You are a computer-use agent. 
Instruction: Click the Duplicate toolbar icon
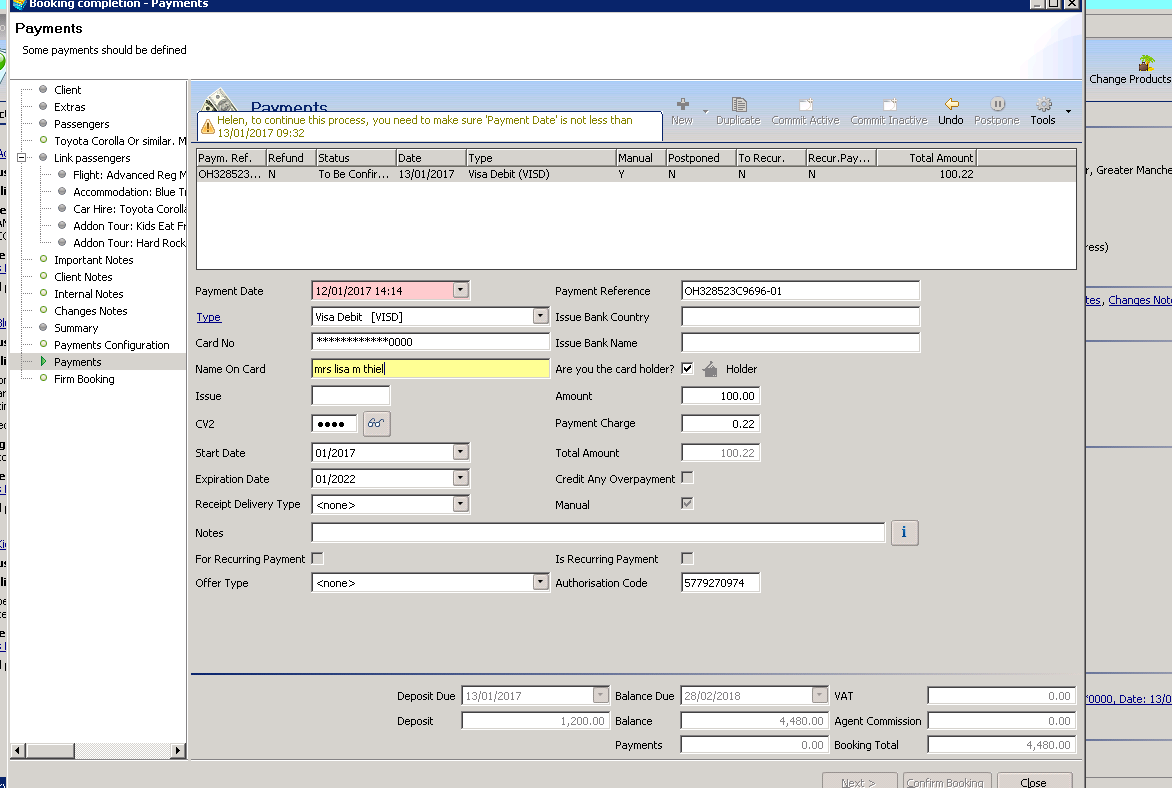[x=739, y=105]
